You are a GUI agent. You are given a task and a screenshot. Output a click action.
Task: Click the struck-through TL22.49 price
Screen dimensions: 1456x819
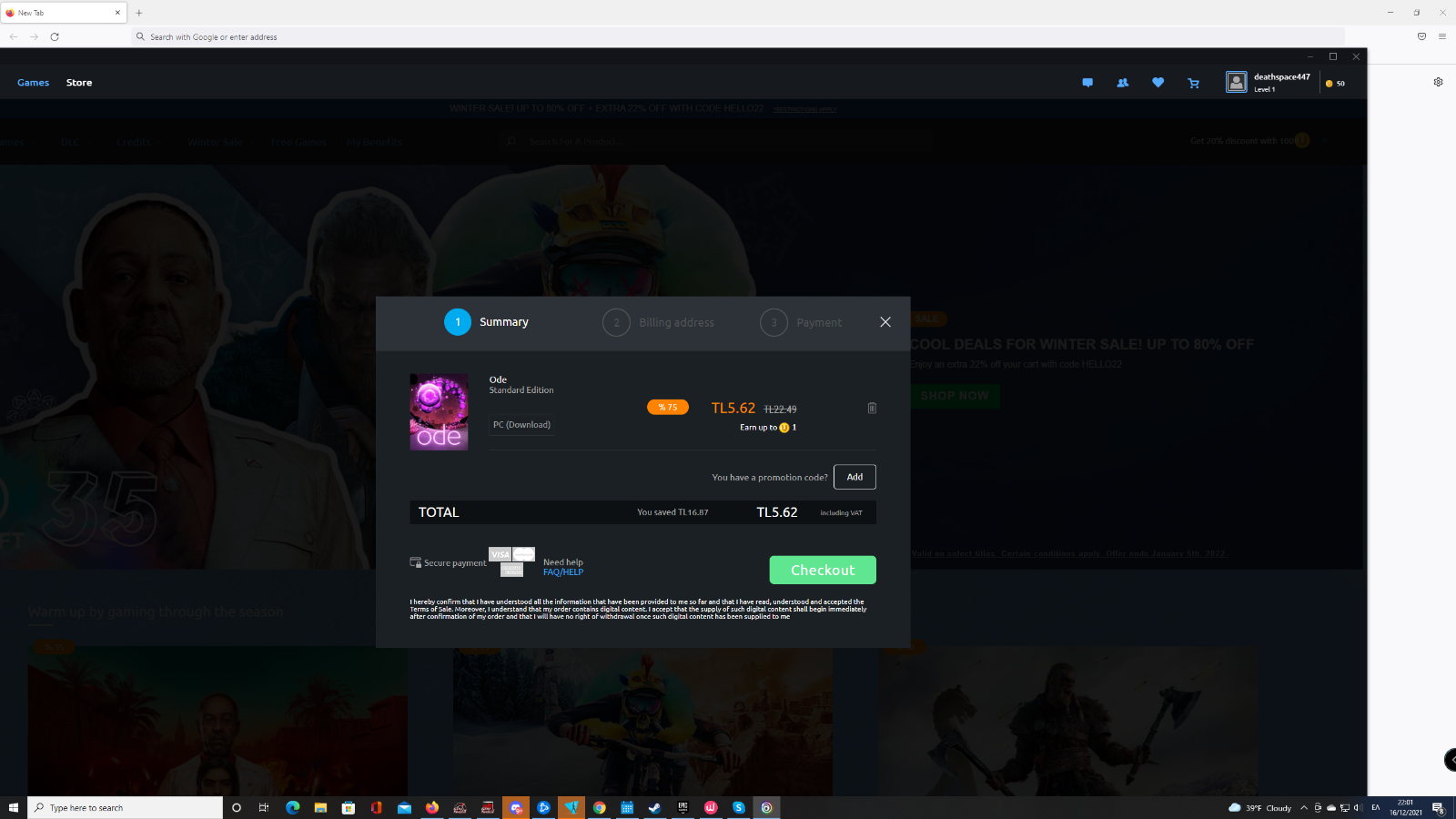point(780,409)
